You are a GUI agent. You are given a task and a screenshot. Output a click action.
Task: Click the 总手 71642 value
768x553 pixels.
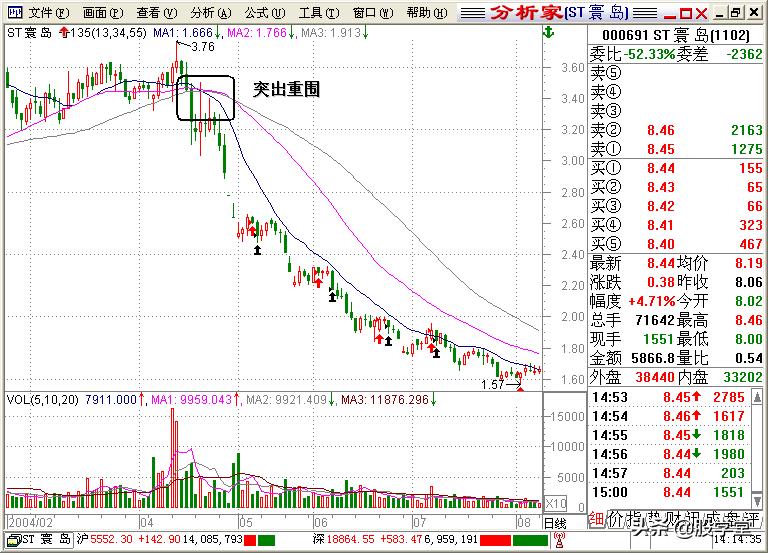point(655,320)
